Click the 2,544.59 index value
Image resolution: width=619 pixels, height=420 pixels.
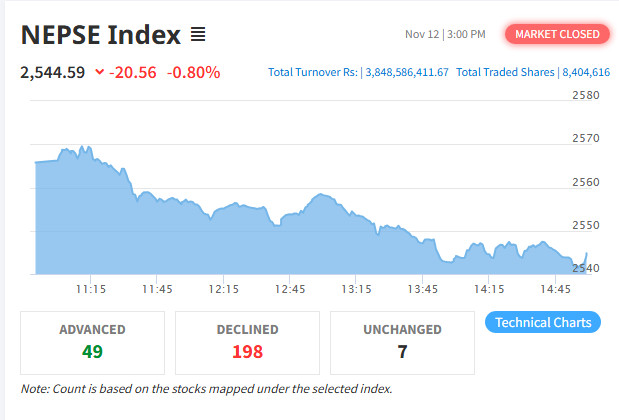tap(52, 72)
